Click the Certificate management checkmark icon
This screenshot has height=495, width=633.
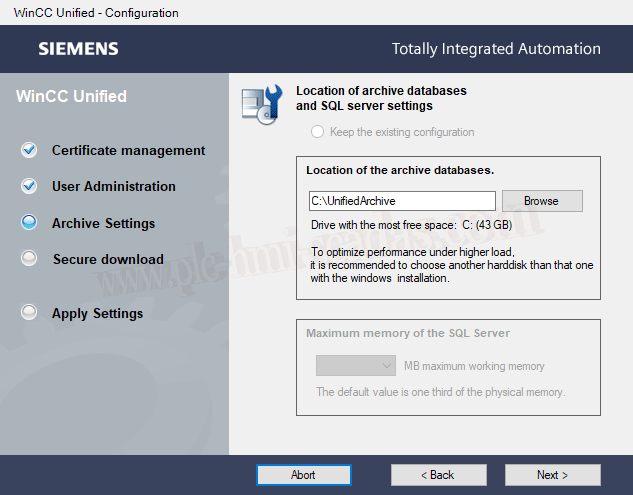(x=29, y=150)
